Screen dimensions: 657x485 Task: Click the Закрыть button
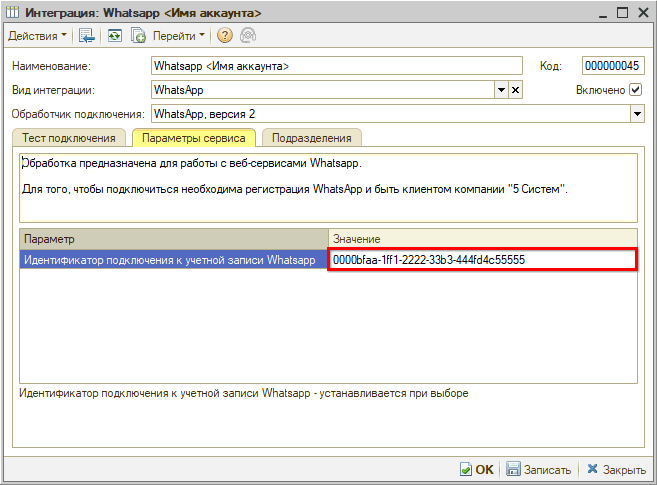click(x=616, y=469)
